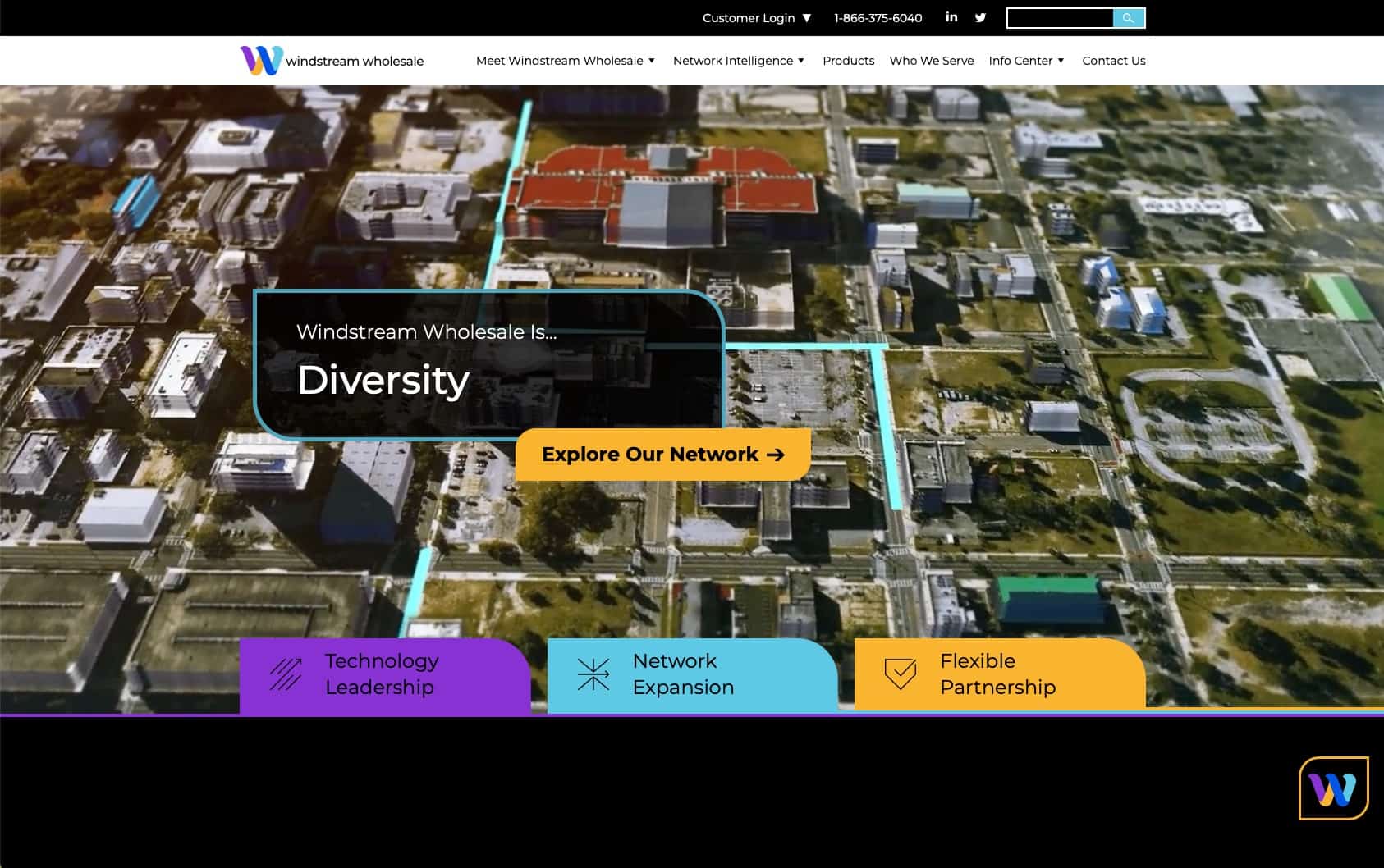Open the floating W widget at bottom right
The image size is (1384, 868).
tap(1333, 788)
